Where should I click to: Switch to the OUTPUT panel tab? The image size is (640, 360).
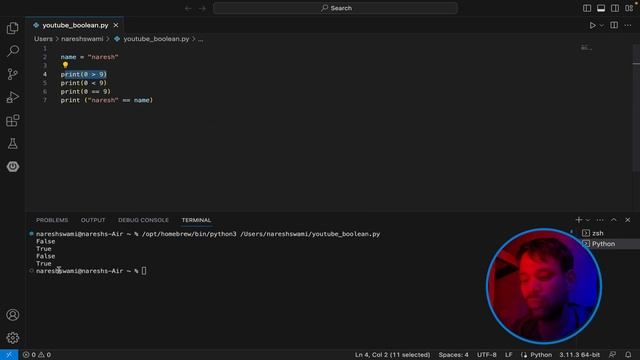click(x=93, y=220)
